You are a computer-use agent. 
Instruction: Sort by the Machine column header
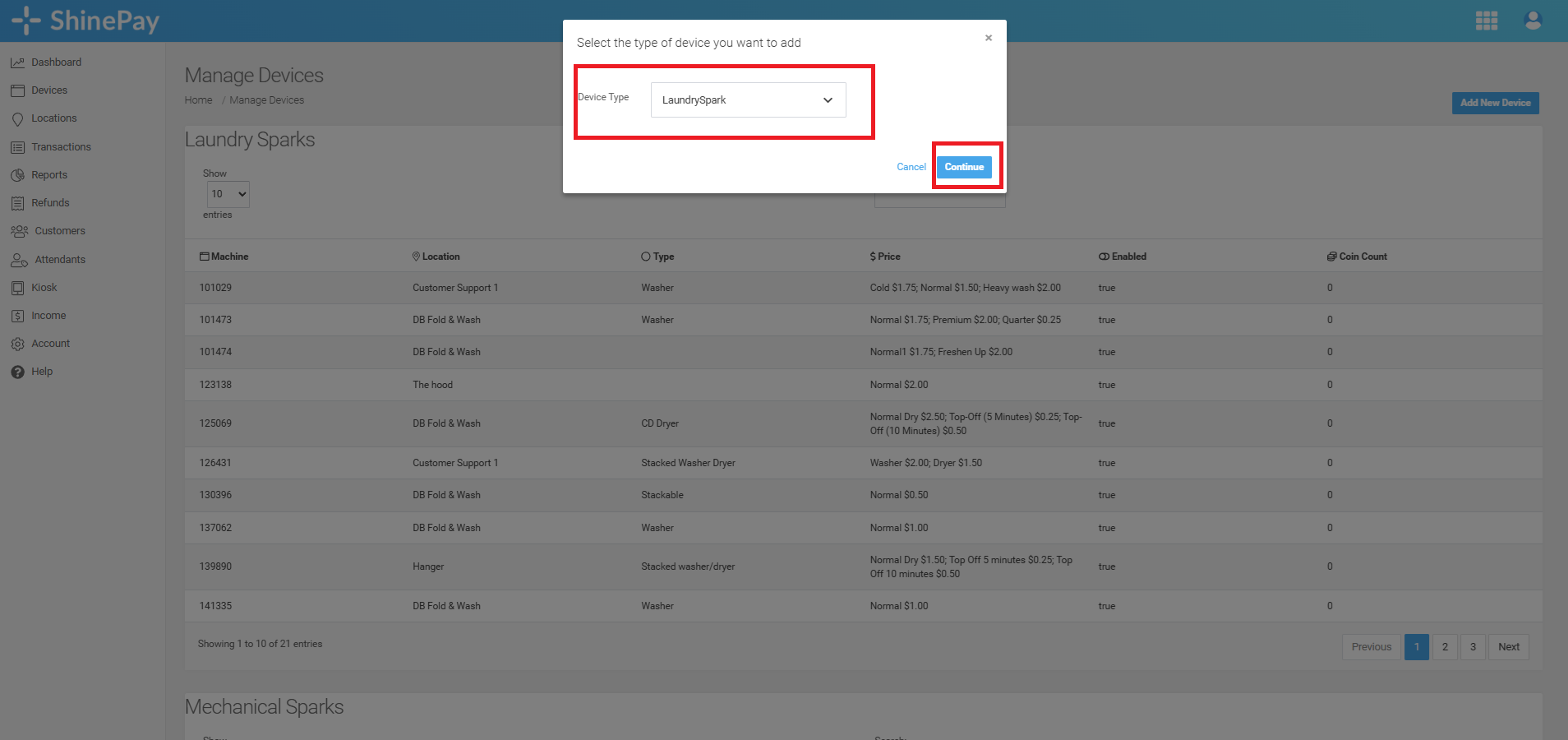[224, 257]
